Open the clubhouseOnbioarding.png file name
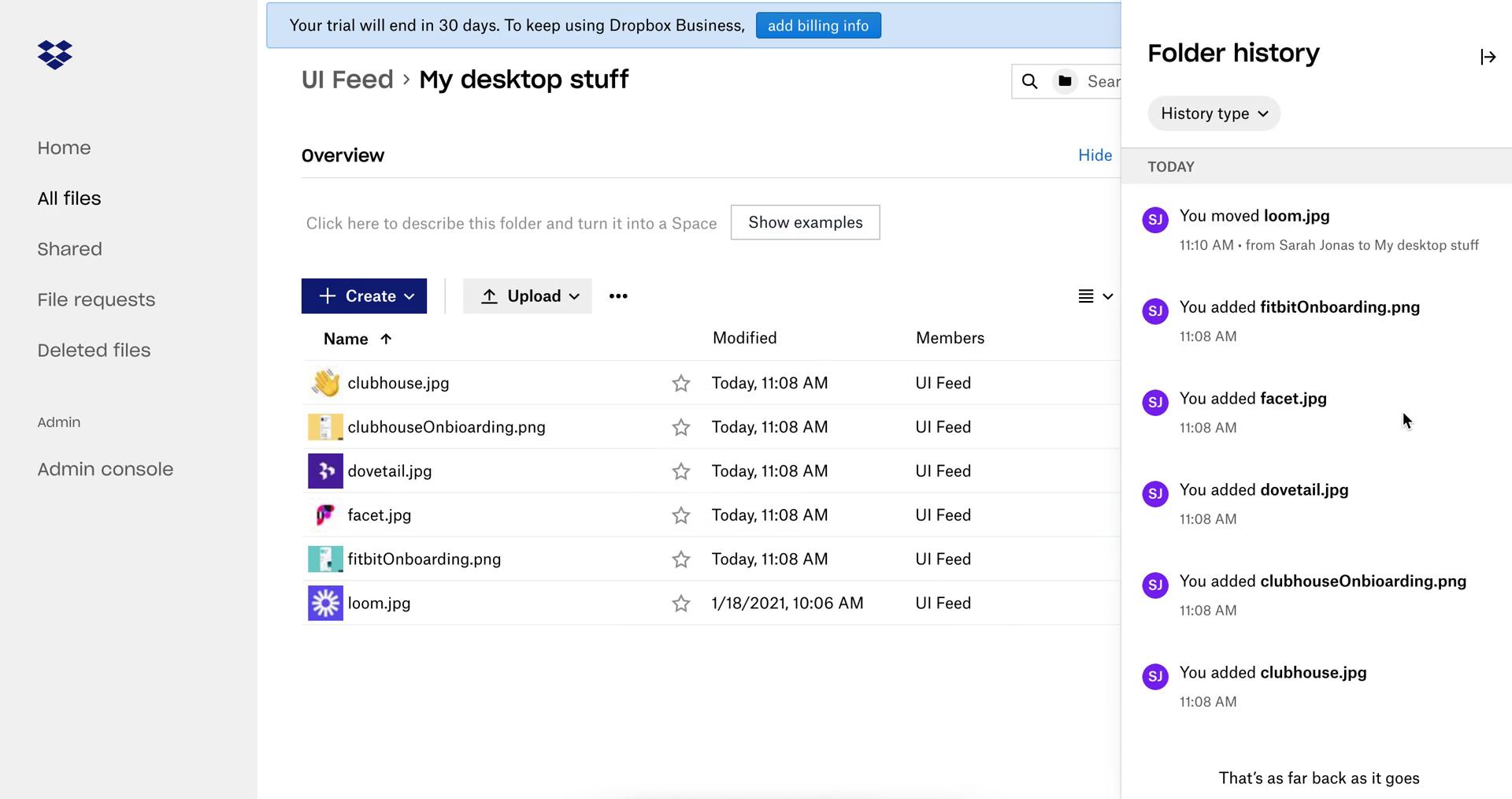This screenshot has width=1512, height=799. click(x=447, y=427)
